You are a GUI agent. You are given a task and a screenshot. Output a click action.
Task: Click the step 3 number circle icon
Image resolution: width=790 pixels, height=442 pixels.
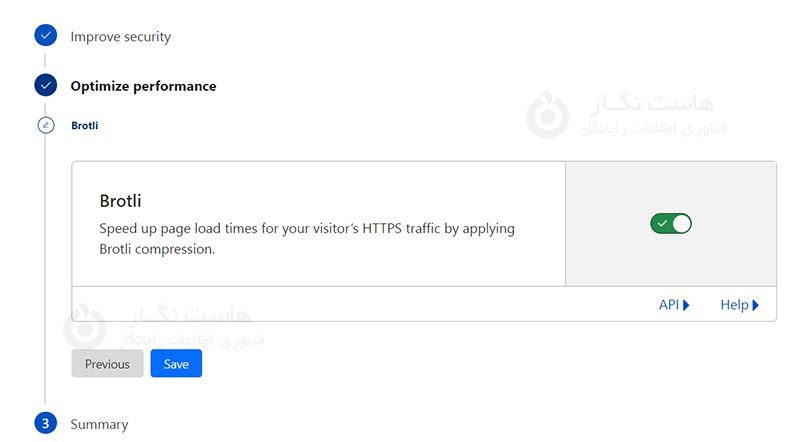[x=45, y=424]
